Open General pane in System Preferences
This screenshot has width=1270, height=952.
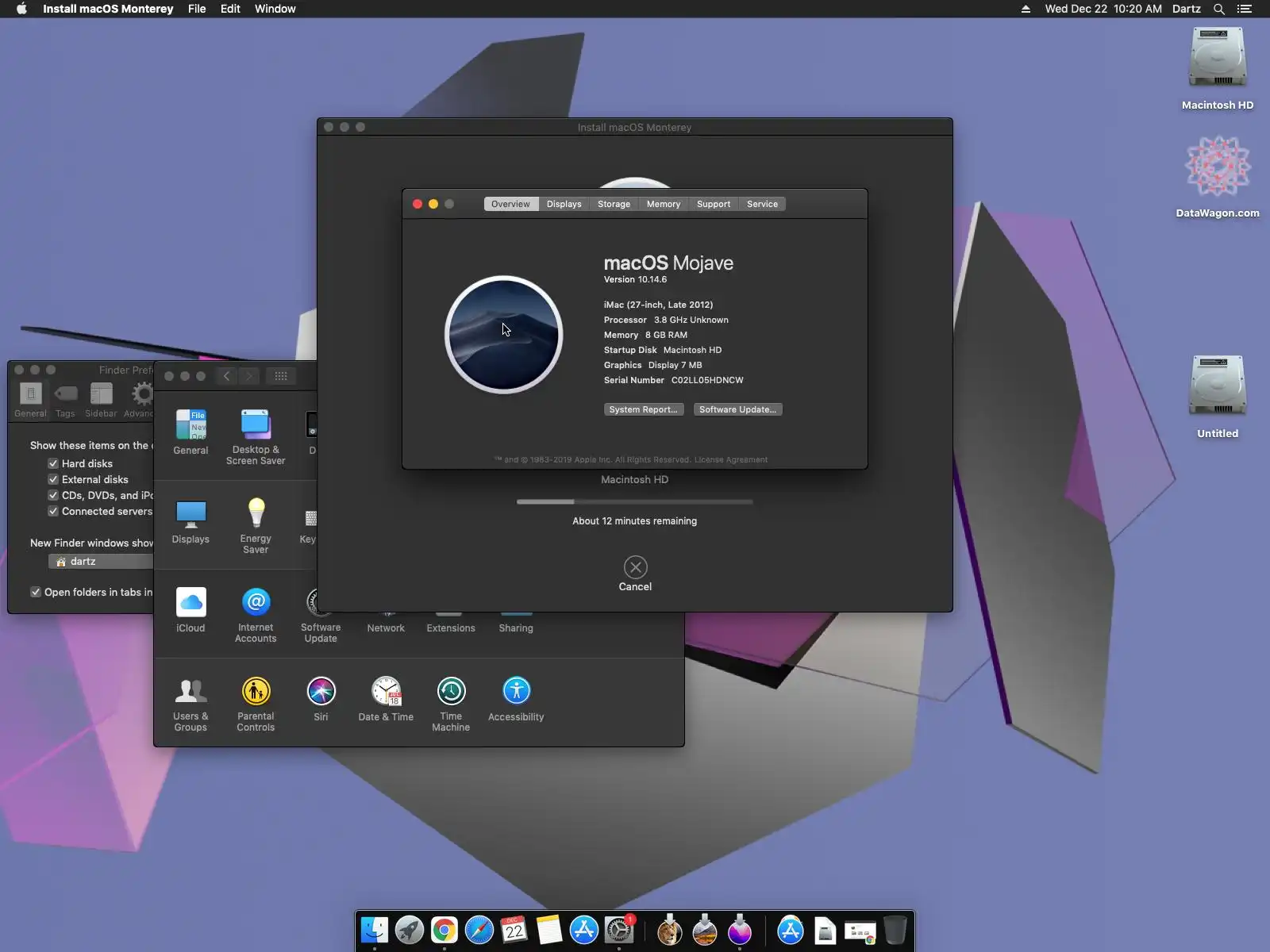(x=190, y=432)
